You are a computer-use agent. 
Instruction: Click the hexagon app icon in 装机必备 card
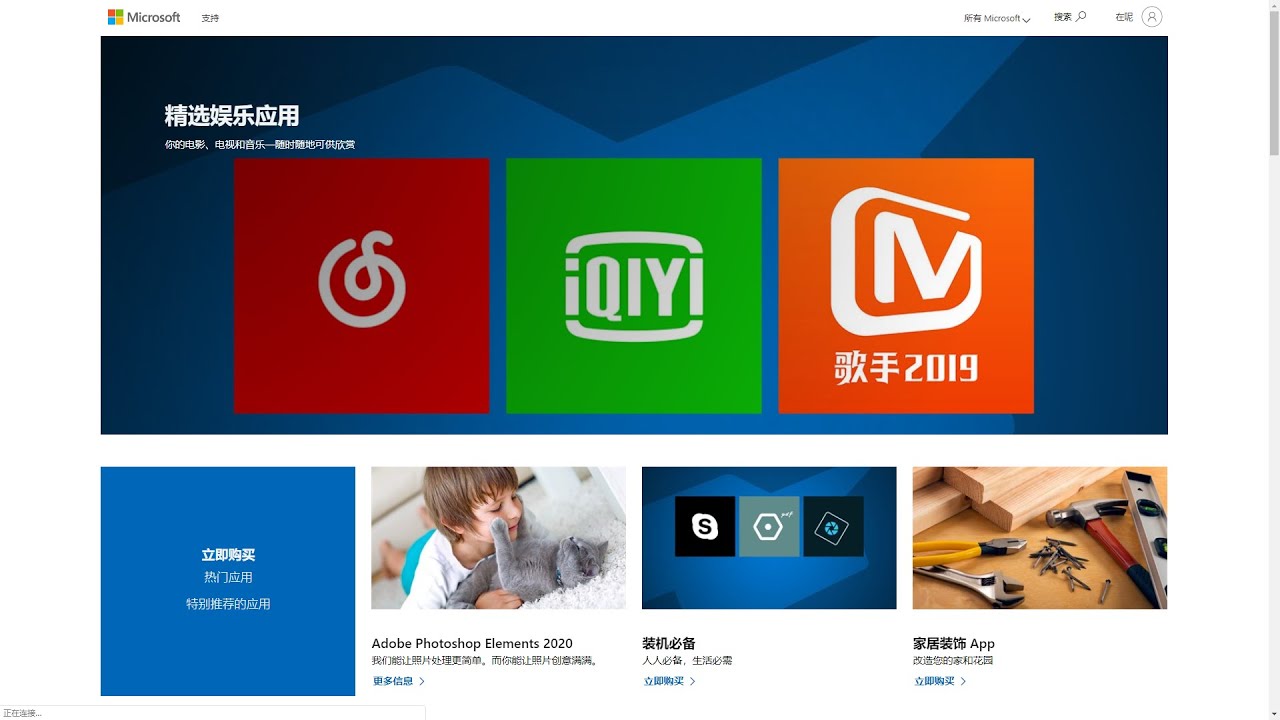(x=769, y=526)
